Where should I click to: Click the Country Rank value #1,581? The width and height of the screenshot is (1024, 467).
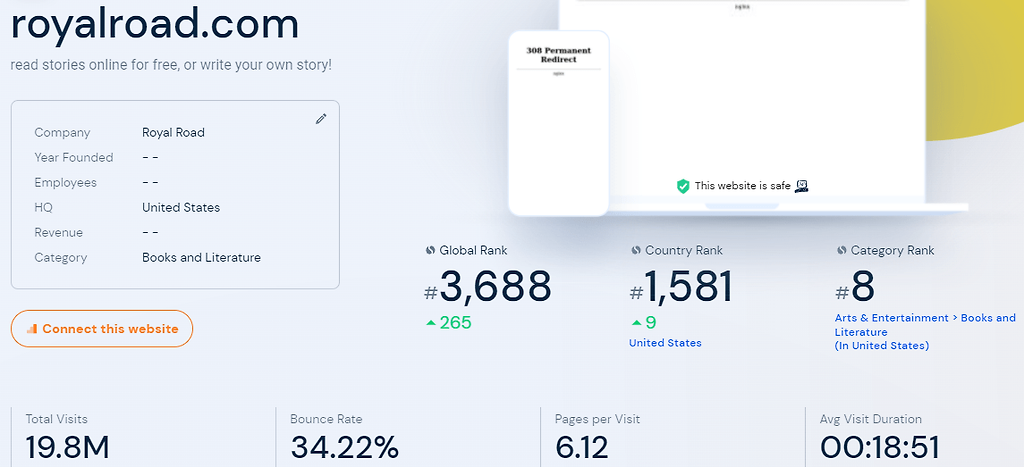tap(681, 287)
